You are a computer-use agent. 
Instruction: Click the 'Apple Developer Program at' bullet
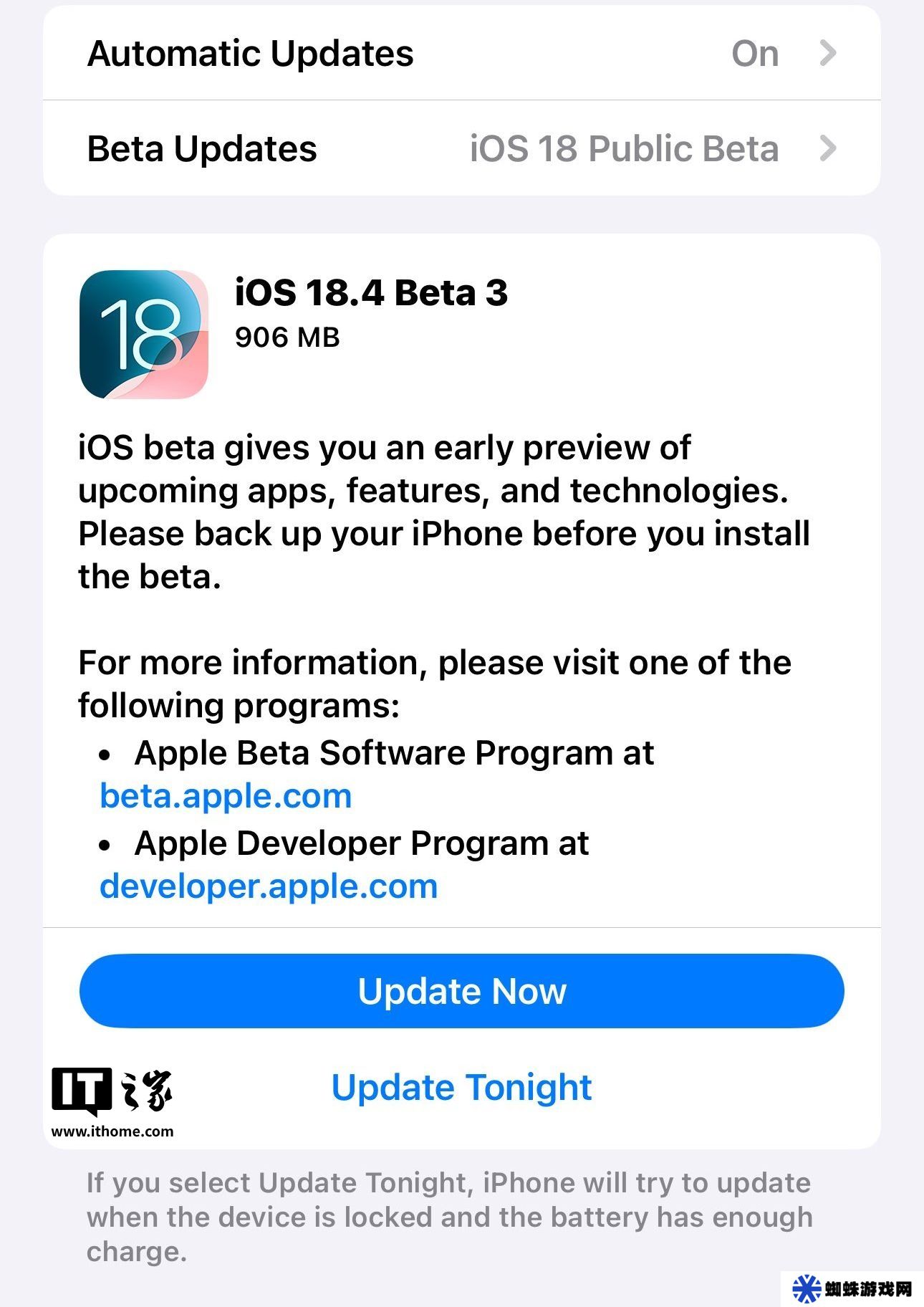pyautogui.click(x=362, y=843)
